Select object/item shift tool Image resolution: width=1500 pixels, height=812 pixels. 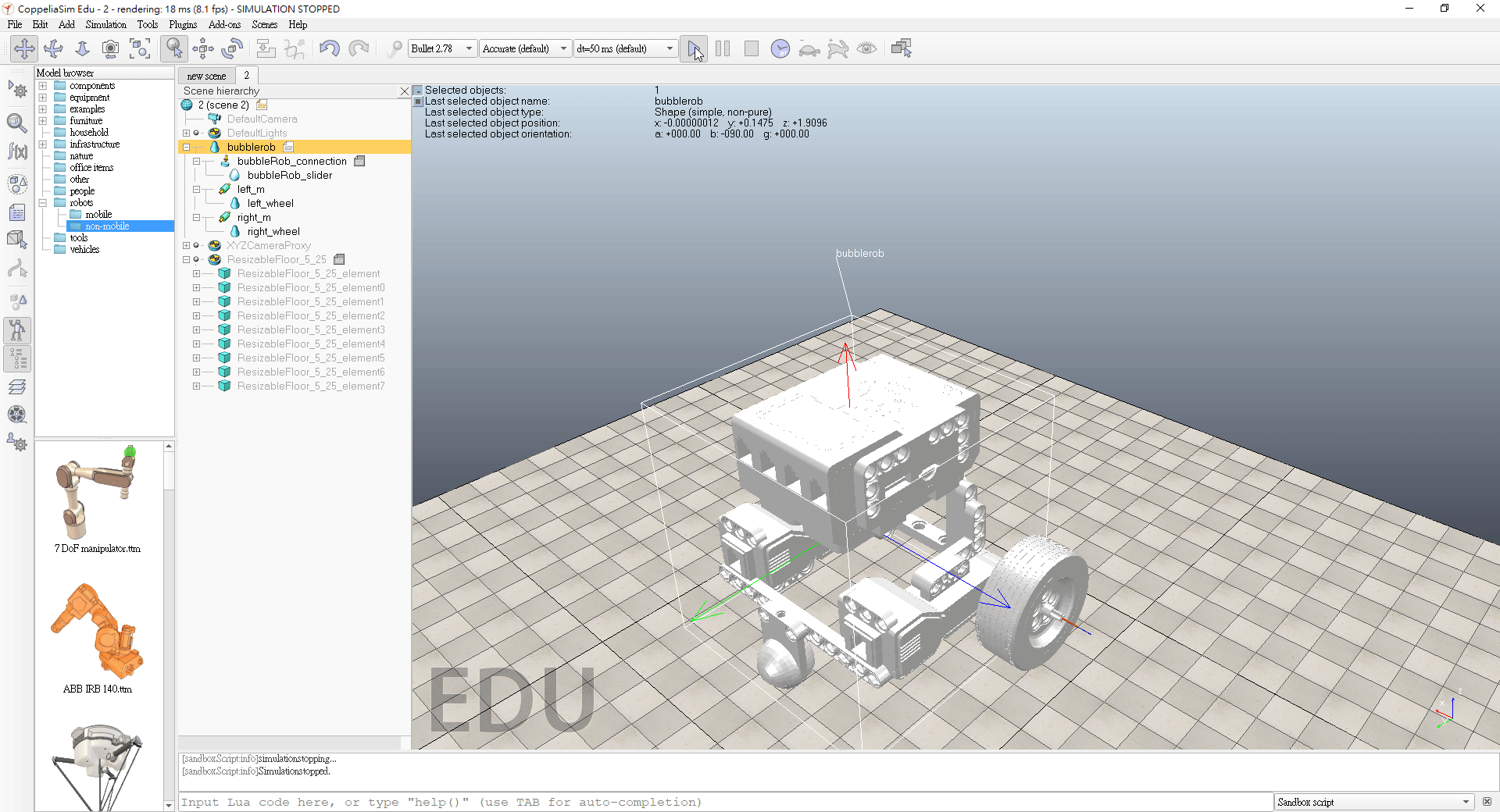(203, 48)
